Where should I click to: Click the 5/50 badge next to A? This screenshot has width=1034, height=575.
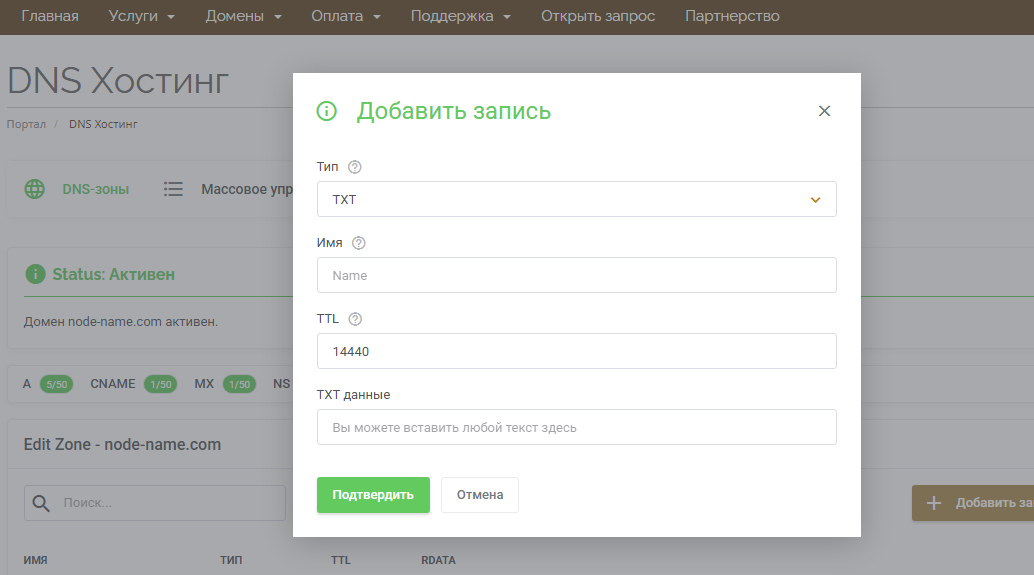[x=57, y=384]
